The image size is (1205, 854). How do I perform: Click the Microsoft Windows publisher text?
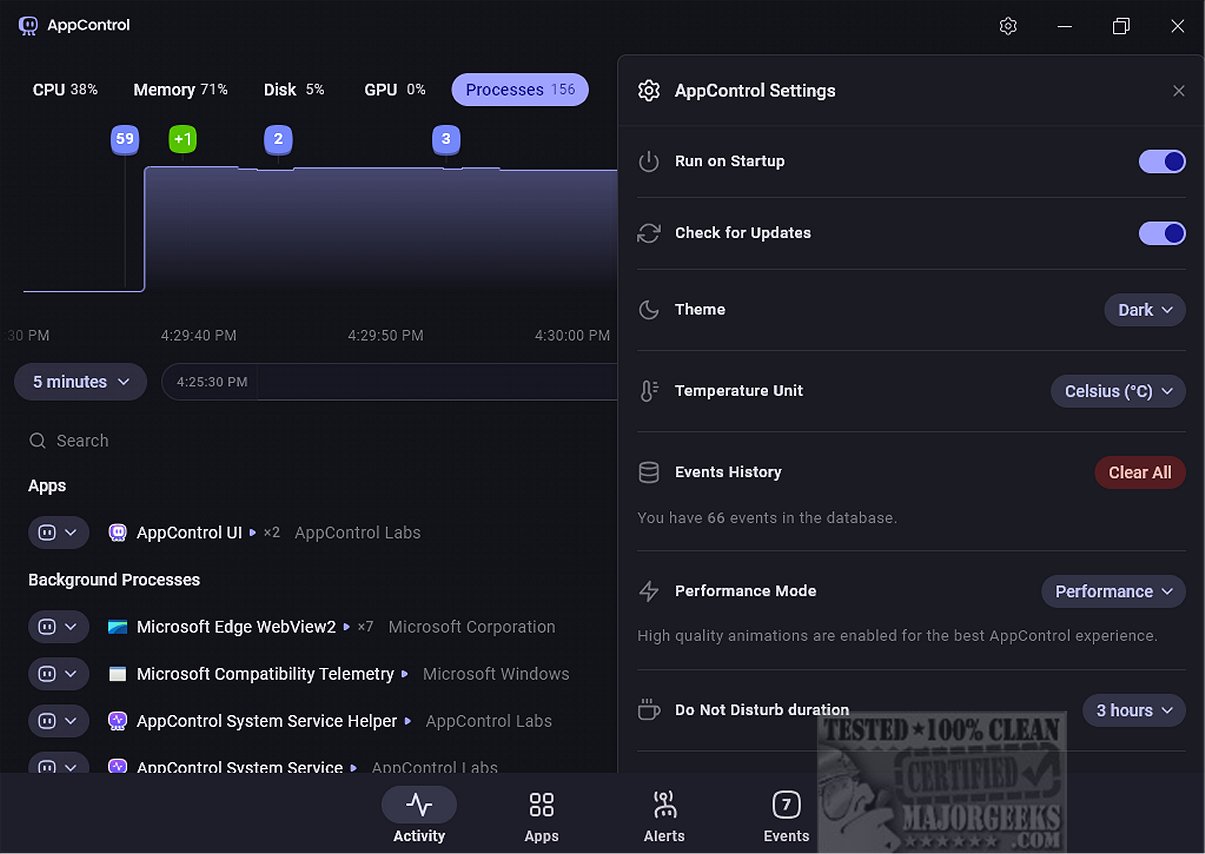tap(496, 674)
